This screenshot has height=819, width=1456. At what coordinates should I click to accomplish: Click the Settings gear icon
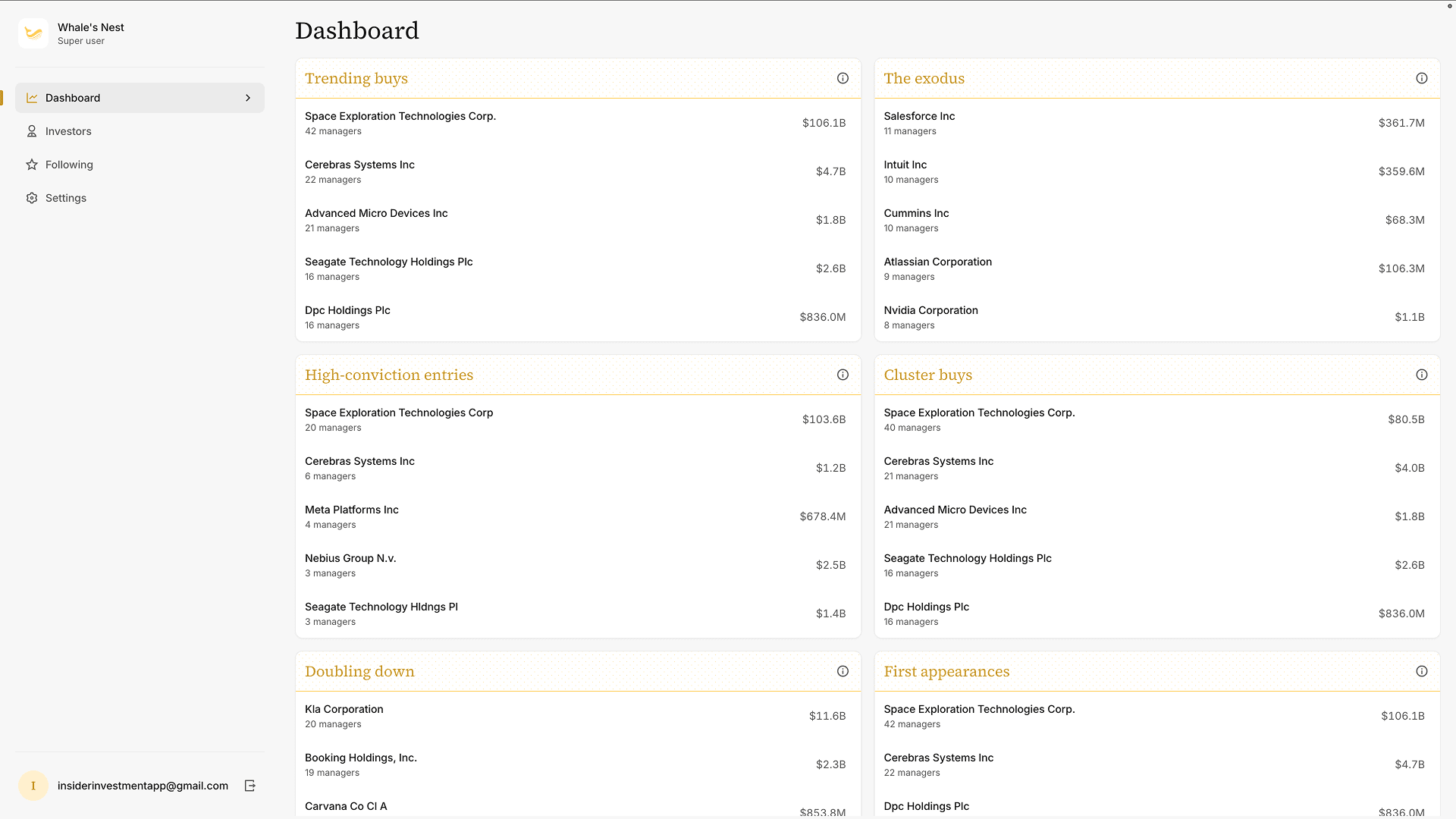(x=32, y=198)
